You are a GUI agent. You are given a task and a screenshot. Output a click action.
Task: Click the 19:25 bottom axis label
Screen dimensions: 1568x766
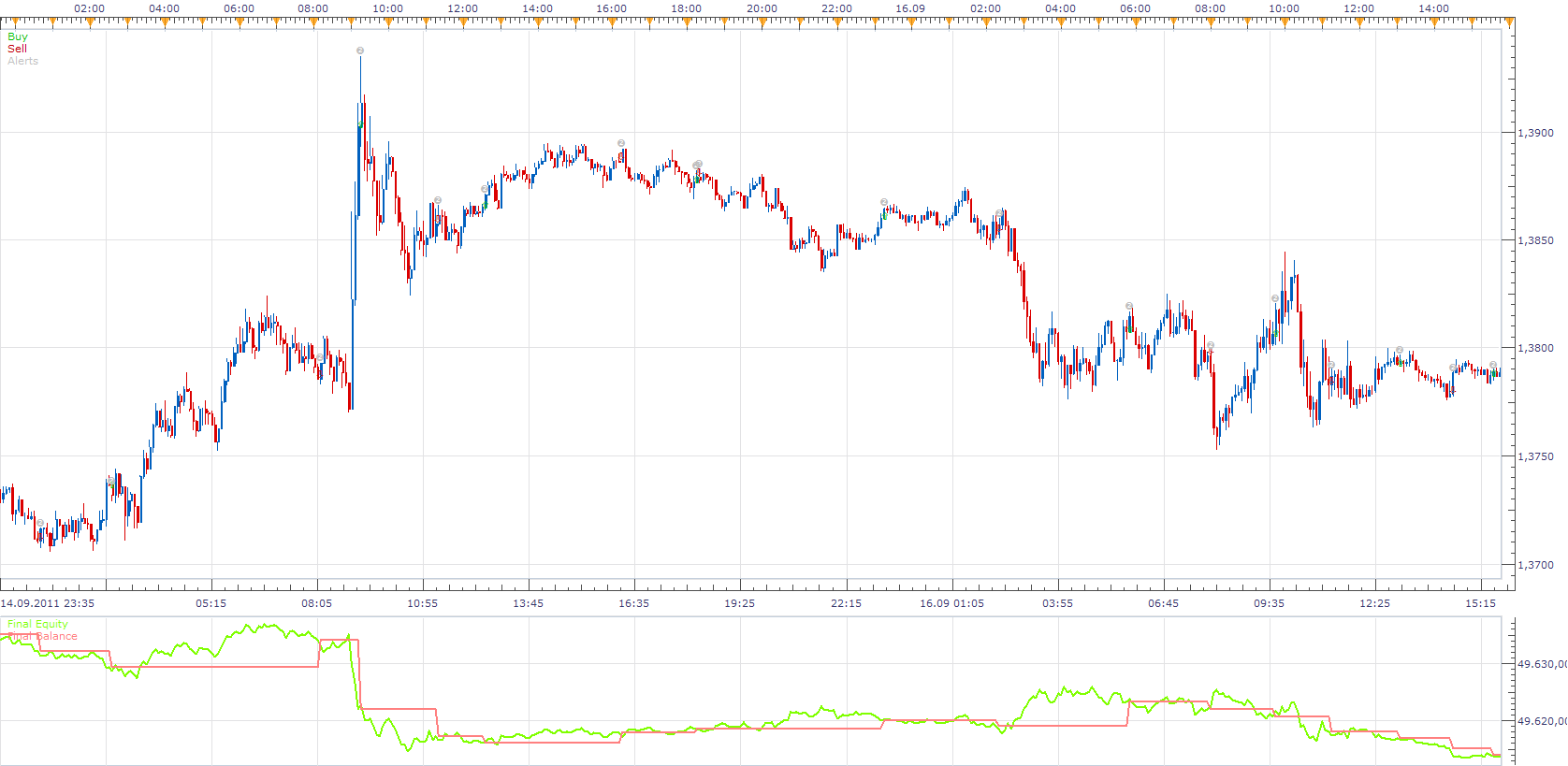[739, 603]
